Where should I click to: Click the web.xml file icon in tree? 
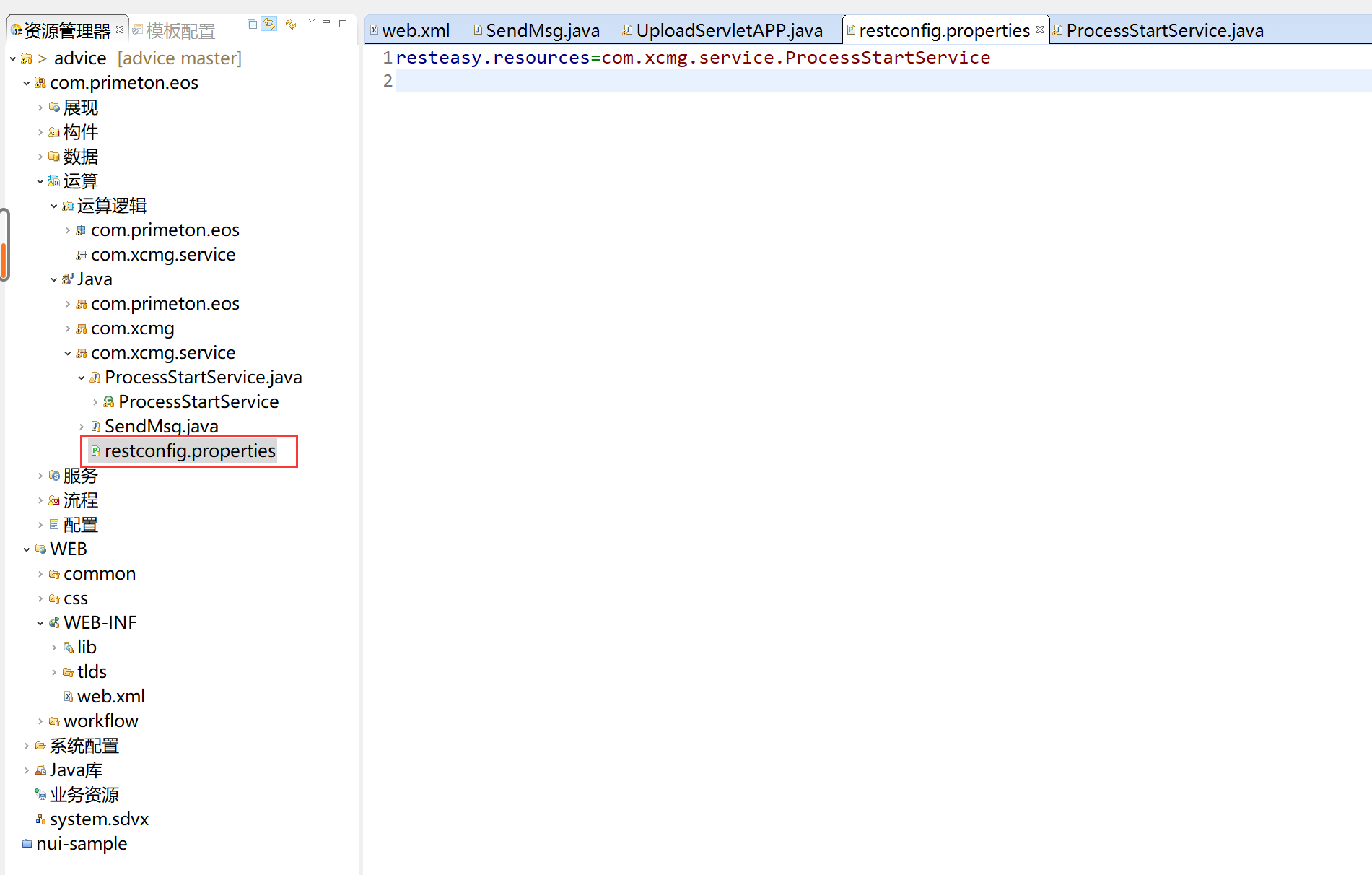pyautogui.click(x=68, y=697)
